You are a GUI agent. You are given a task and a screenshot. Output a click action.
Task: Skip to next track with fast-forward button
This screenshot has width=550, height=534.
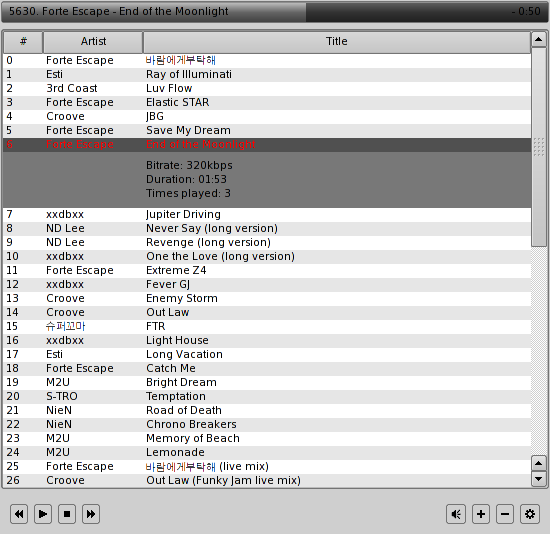coord(90,514)
